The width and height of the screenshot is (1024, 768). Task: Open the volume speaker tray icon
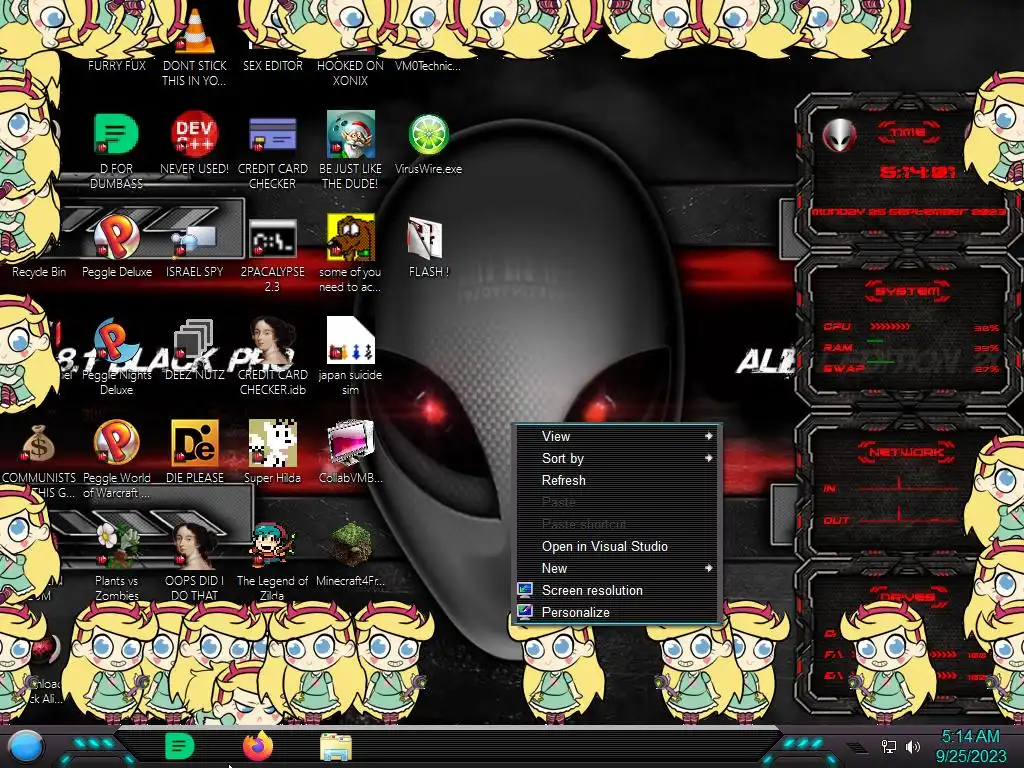(913, 746)
